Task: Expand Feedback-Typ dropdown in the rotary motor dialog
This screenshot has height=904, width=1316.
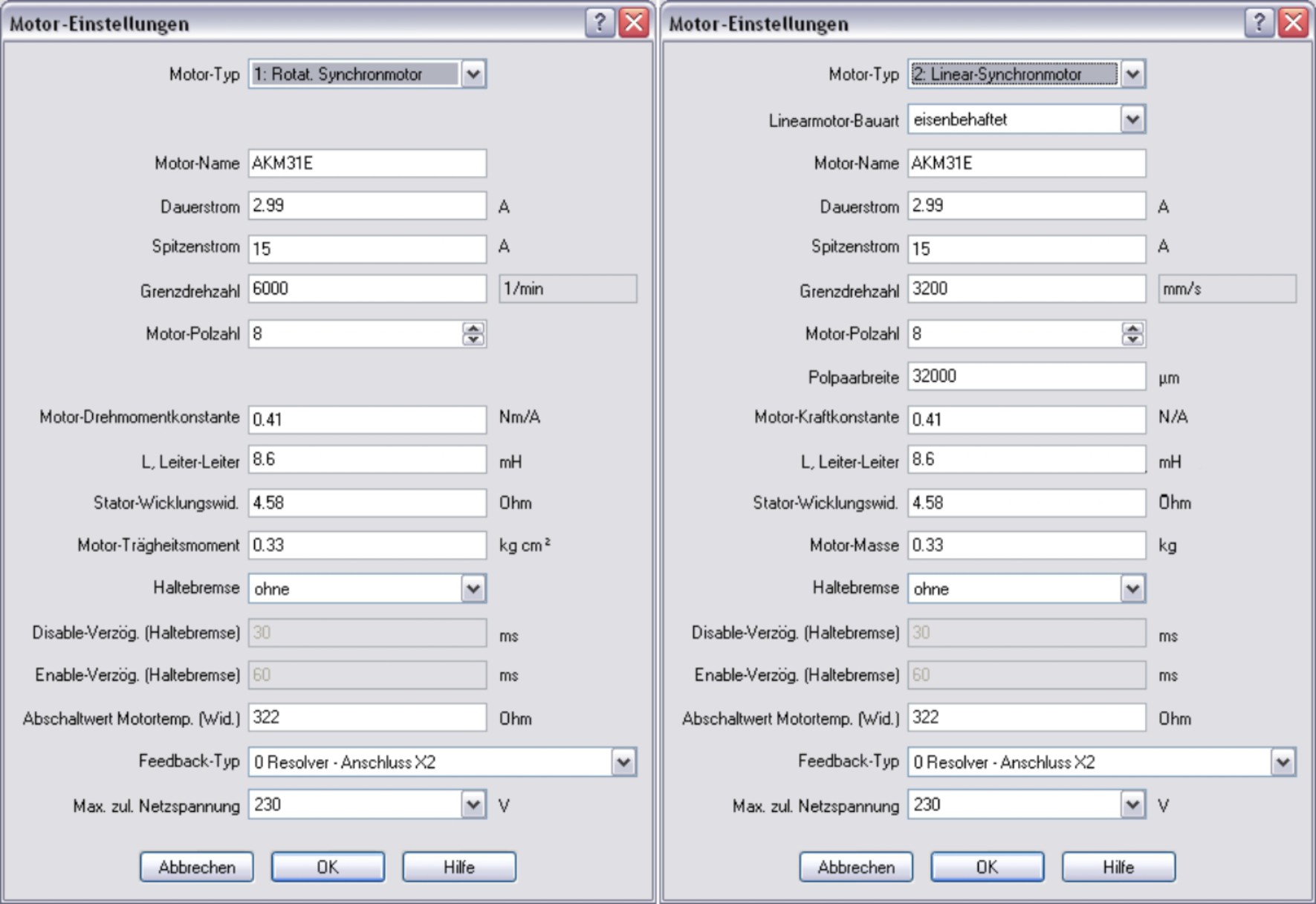Action: pos(623,762)
